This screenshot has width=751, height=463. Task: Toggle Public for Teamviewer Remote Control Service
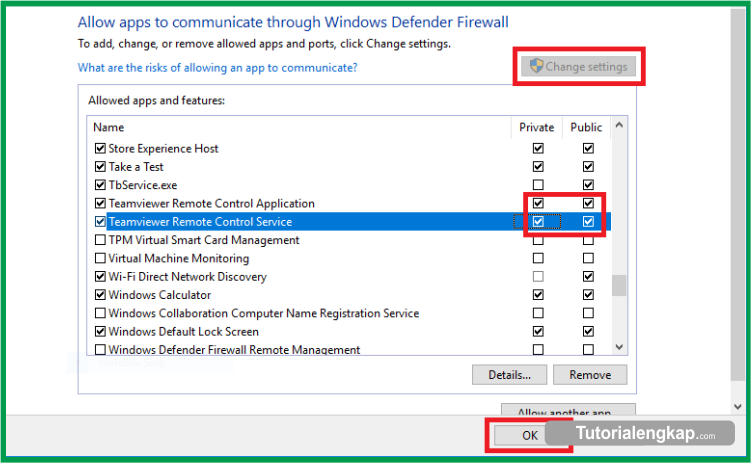(x=588, y=222)
